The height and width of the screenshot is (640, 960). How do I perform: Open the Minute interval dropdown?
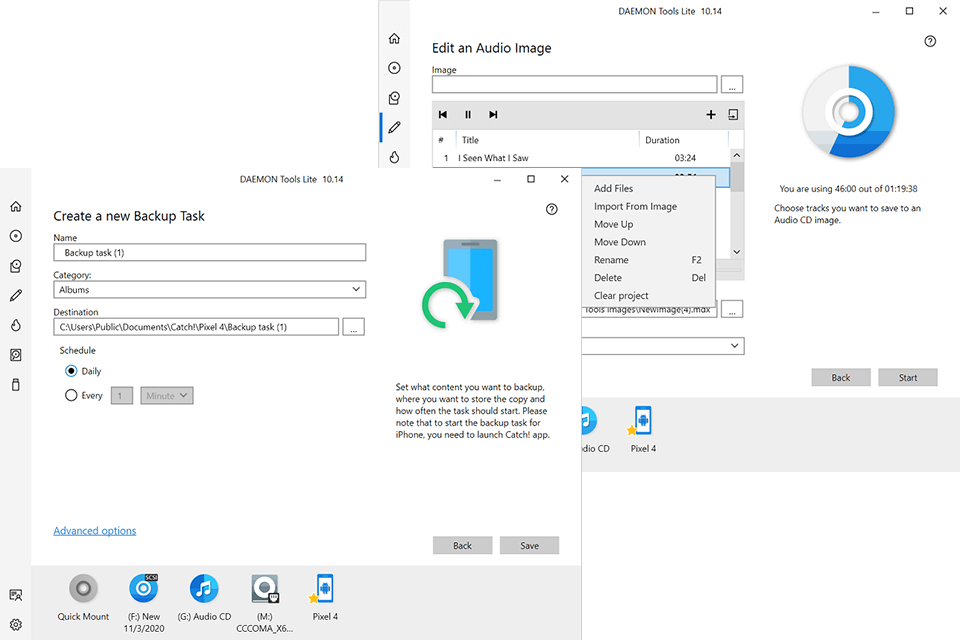(167, 396)
